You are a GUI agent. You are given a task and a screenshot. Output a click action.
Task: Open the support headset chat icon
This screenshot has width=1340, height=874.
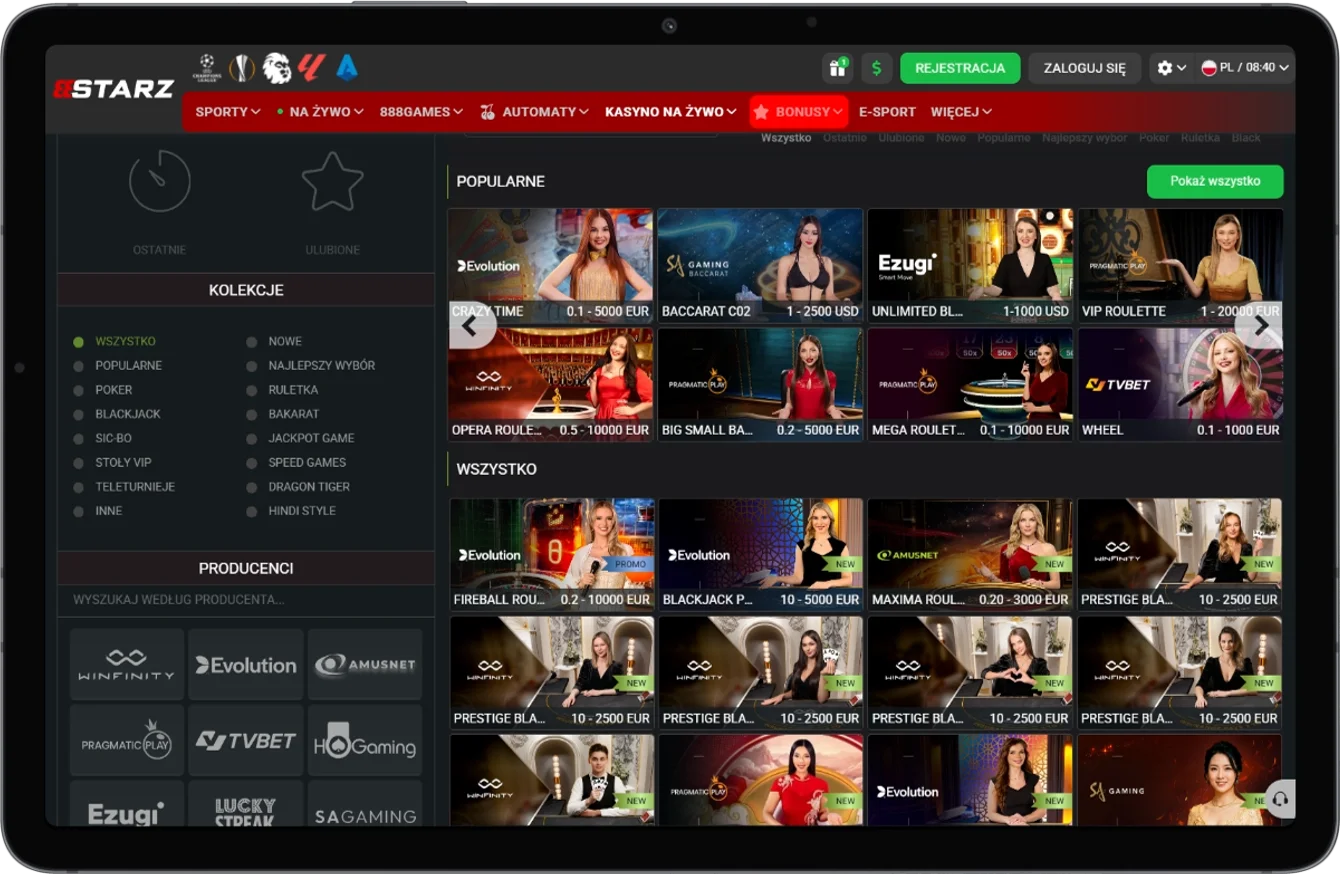(x=1280, y=799)
